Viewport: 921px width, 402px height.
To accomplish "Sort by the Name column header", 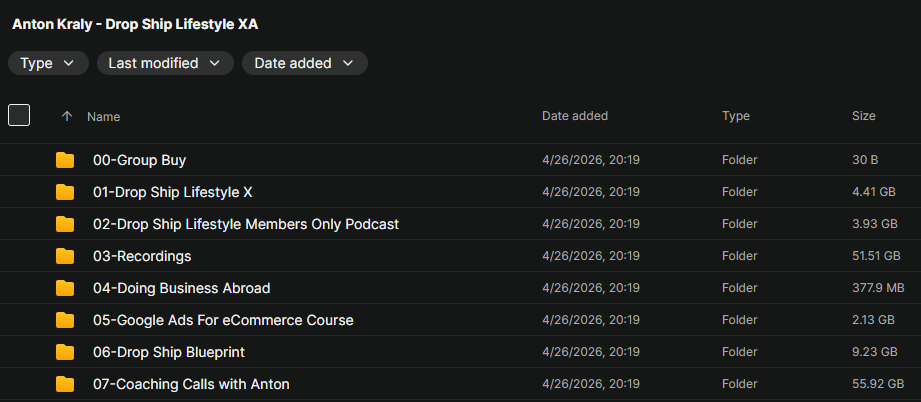I will coord(104,116).
